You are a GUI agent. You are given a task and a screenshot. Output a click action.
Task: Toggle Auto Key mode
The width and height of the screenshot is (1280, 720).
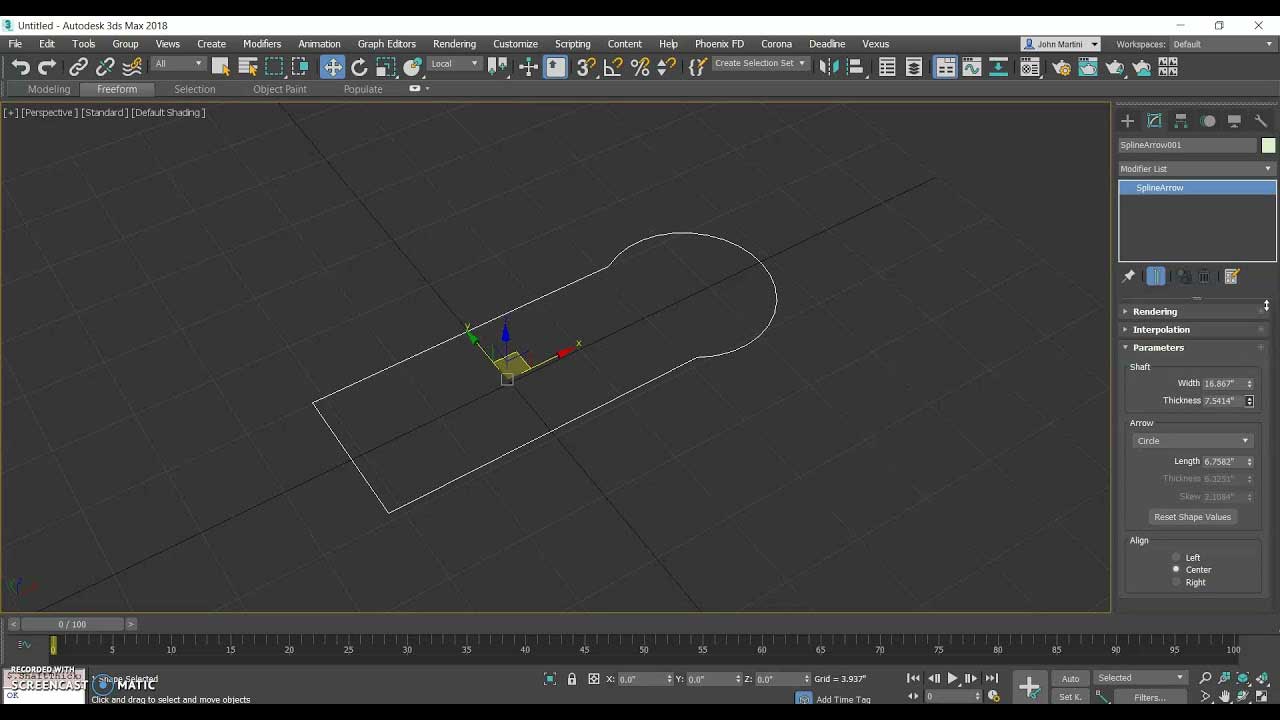click(x=1070, y=678)
